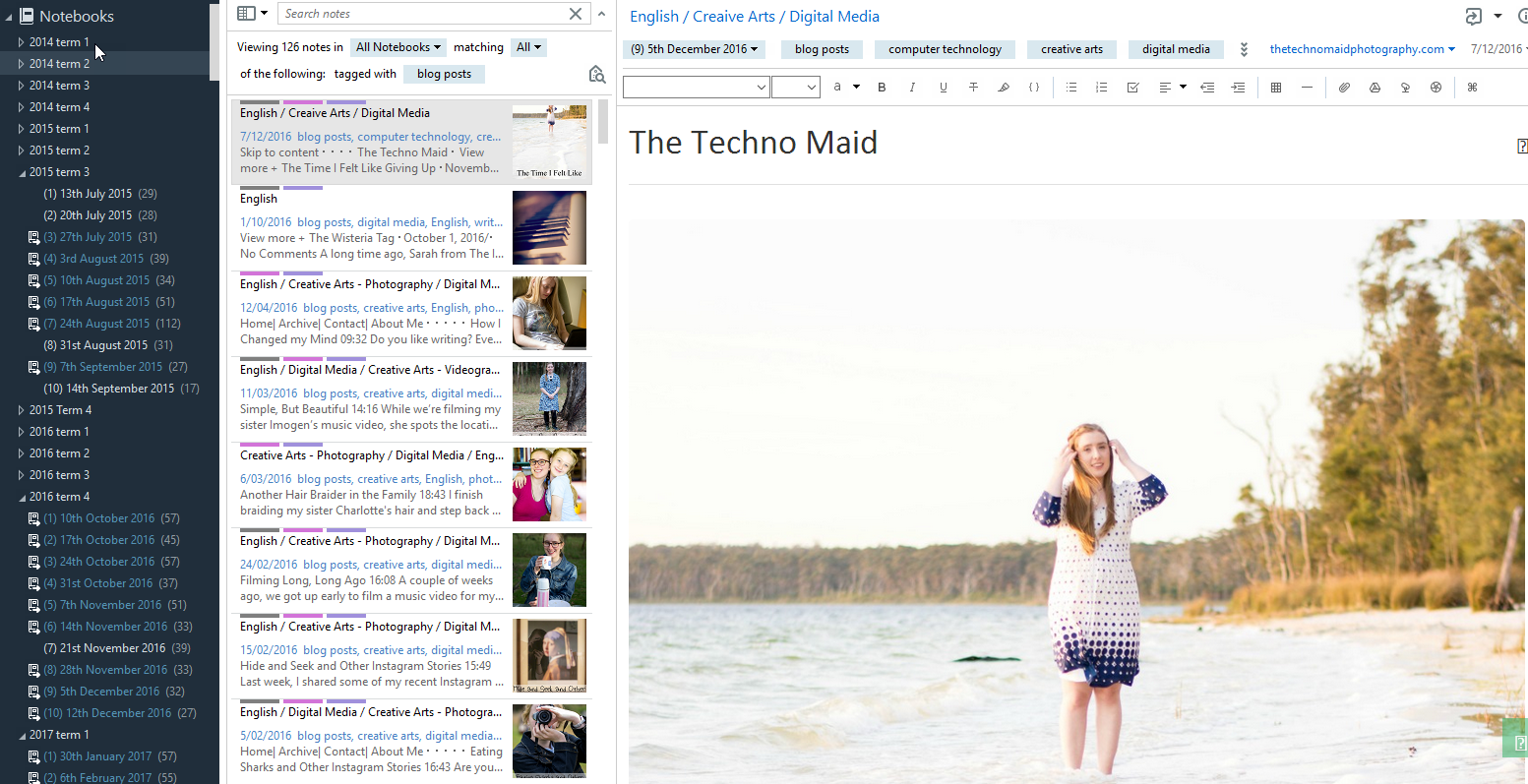Increase the paragraph indent
This screenshot has height=784, width=1528.
(x=1238, y=88)
